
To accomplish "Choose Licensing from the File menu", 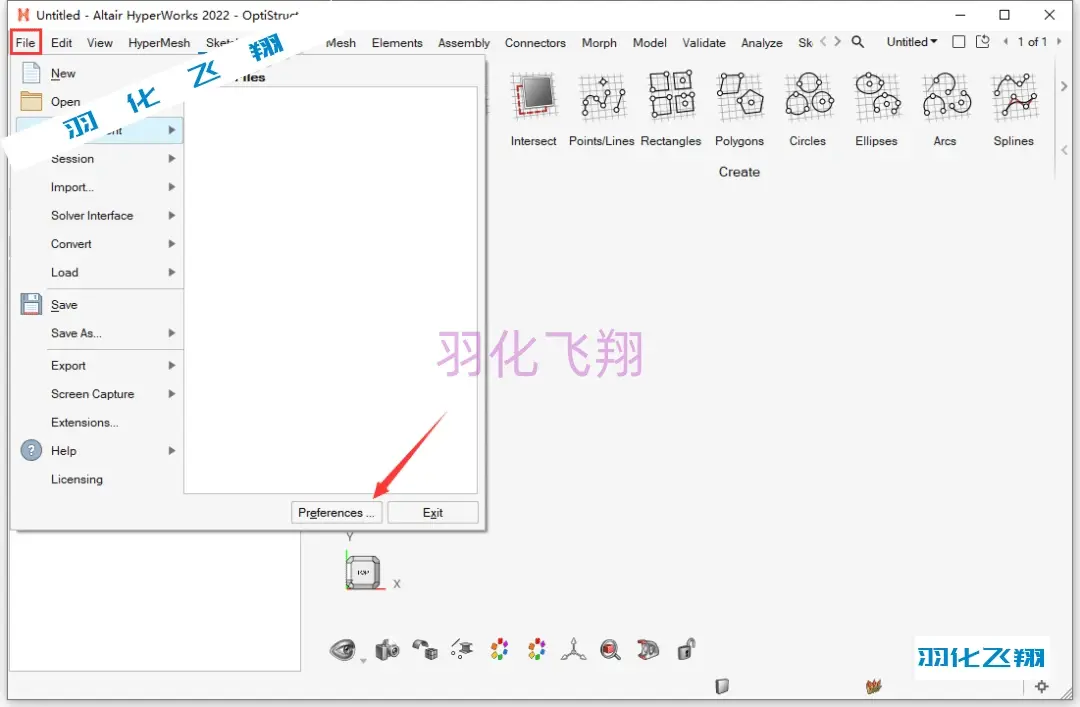I will tap(76, 479).
